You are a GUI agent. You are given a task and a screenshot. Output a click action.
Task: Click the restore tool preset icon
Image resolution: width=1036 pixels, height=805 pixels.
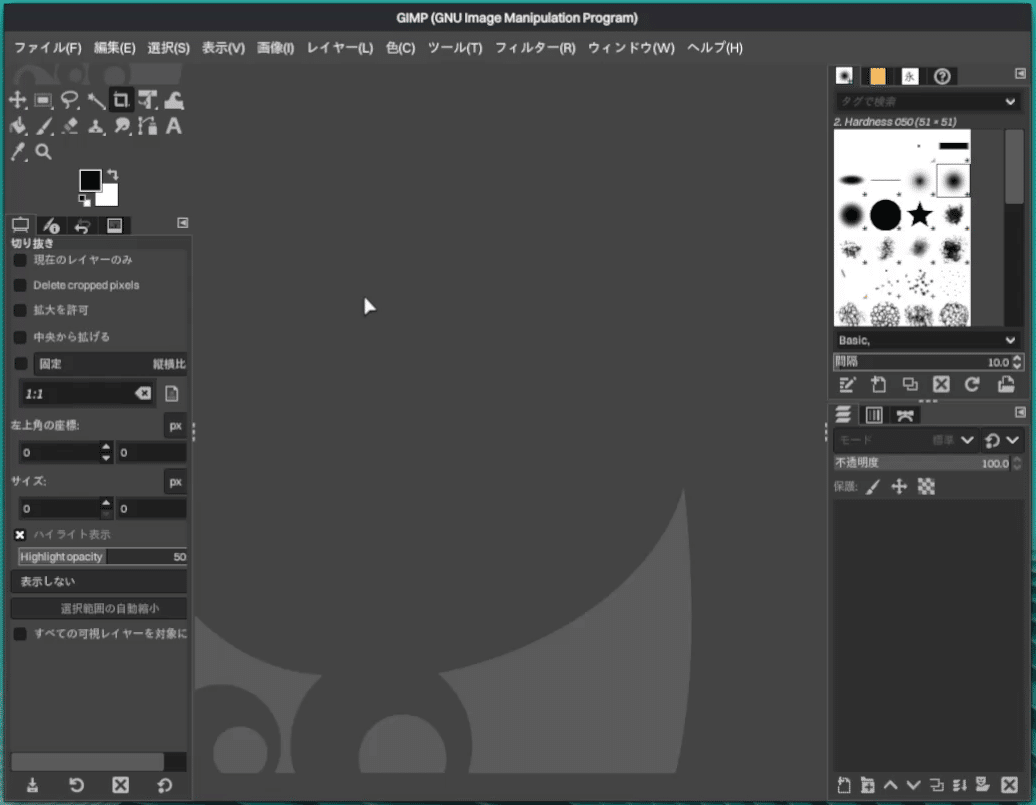coord(77,785)
